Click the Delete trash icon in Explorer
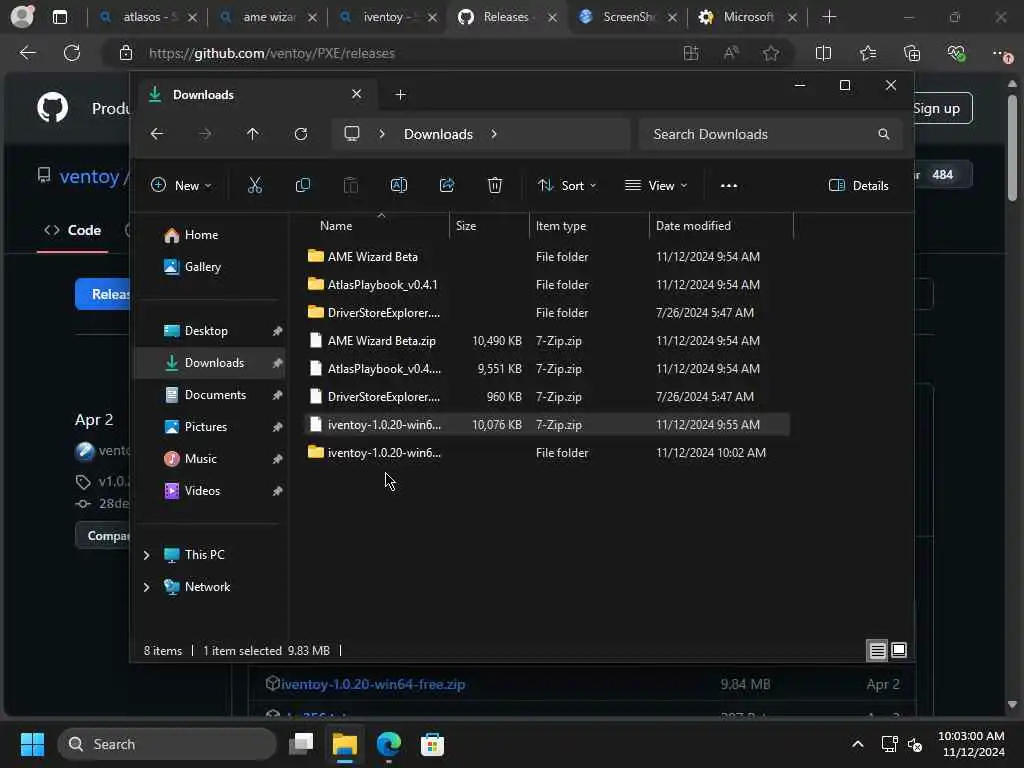This screenshot has width=1024, height=768. (x=495, y=185)
